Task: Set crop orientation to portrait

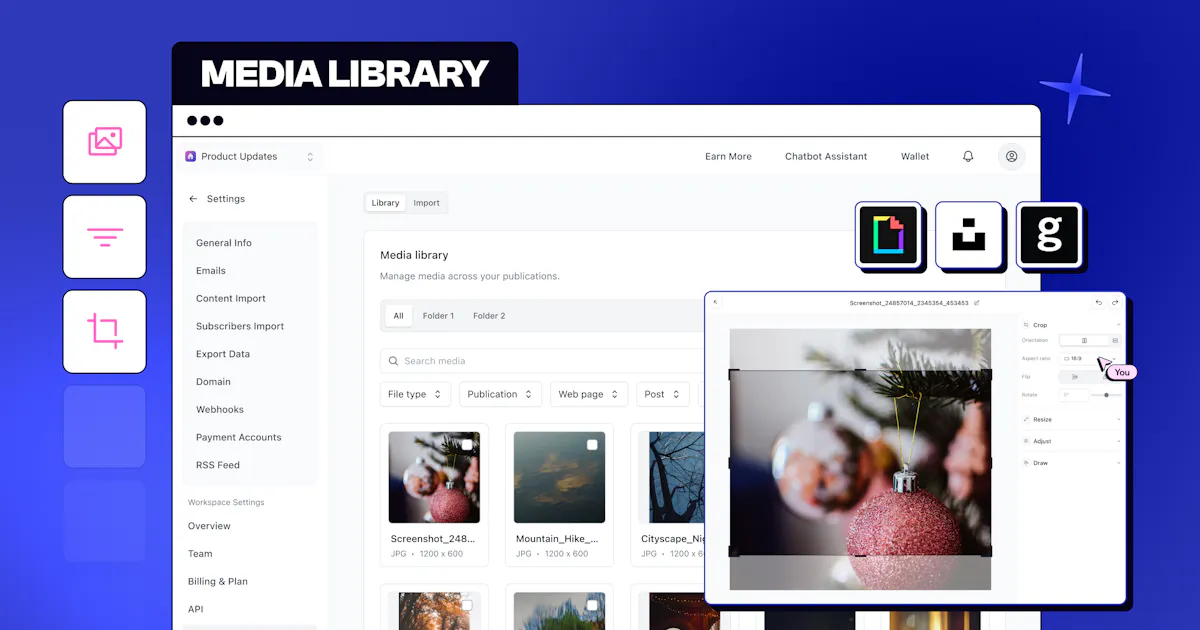Action: click(x=1084, y=340)
